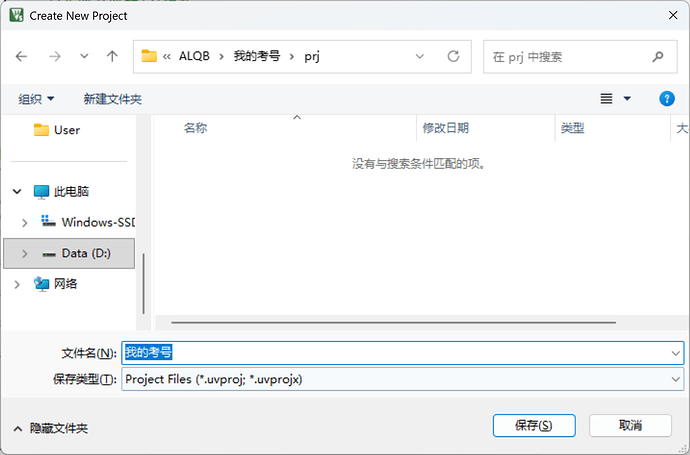Open recent locations dropdown chevron

click(84, 56)
